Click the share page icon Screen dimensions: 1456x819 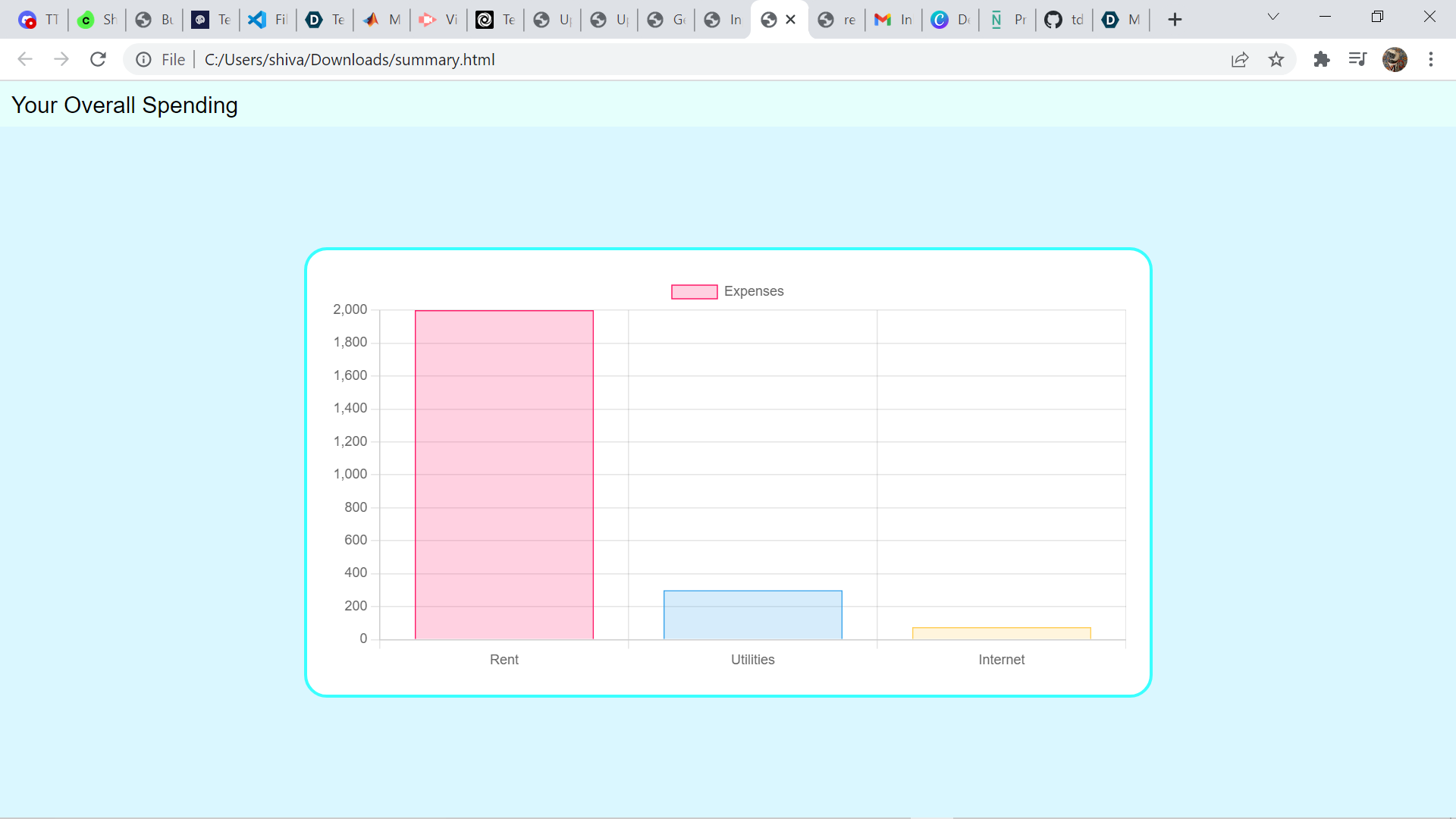click(x=1240, y=59)
